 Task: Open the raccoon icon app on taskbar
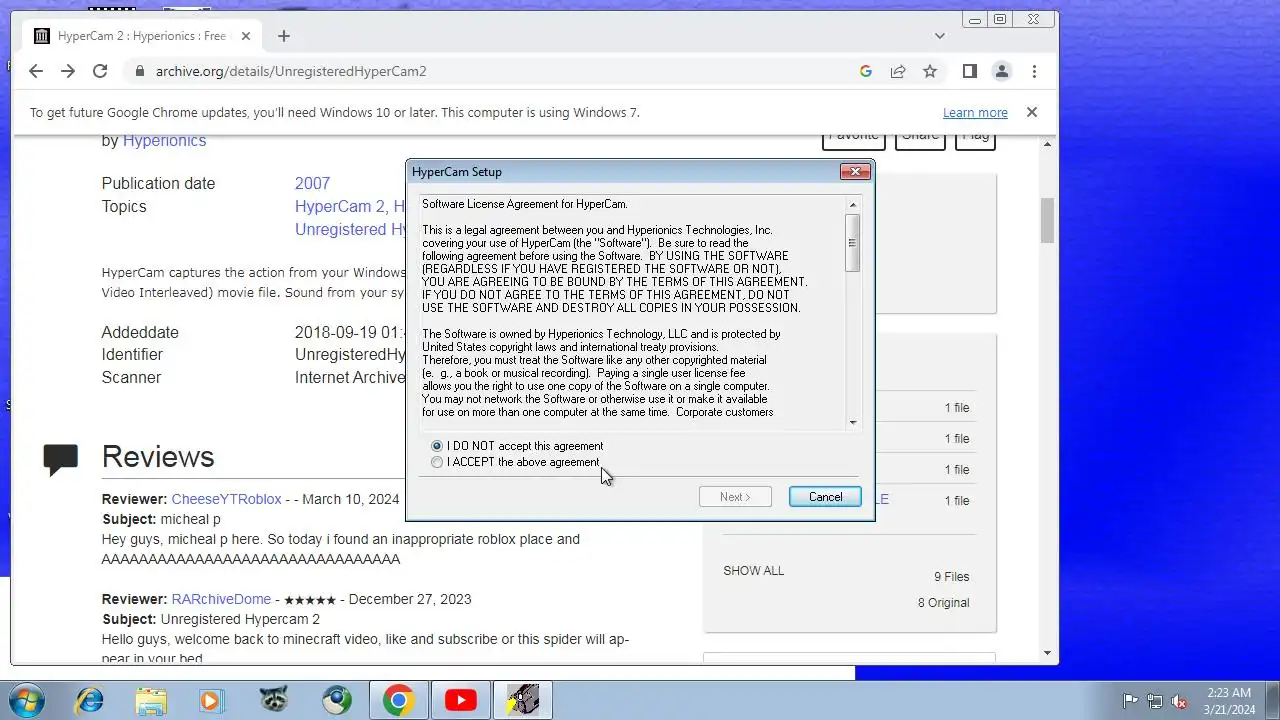coord(273,700)
